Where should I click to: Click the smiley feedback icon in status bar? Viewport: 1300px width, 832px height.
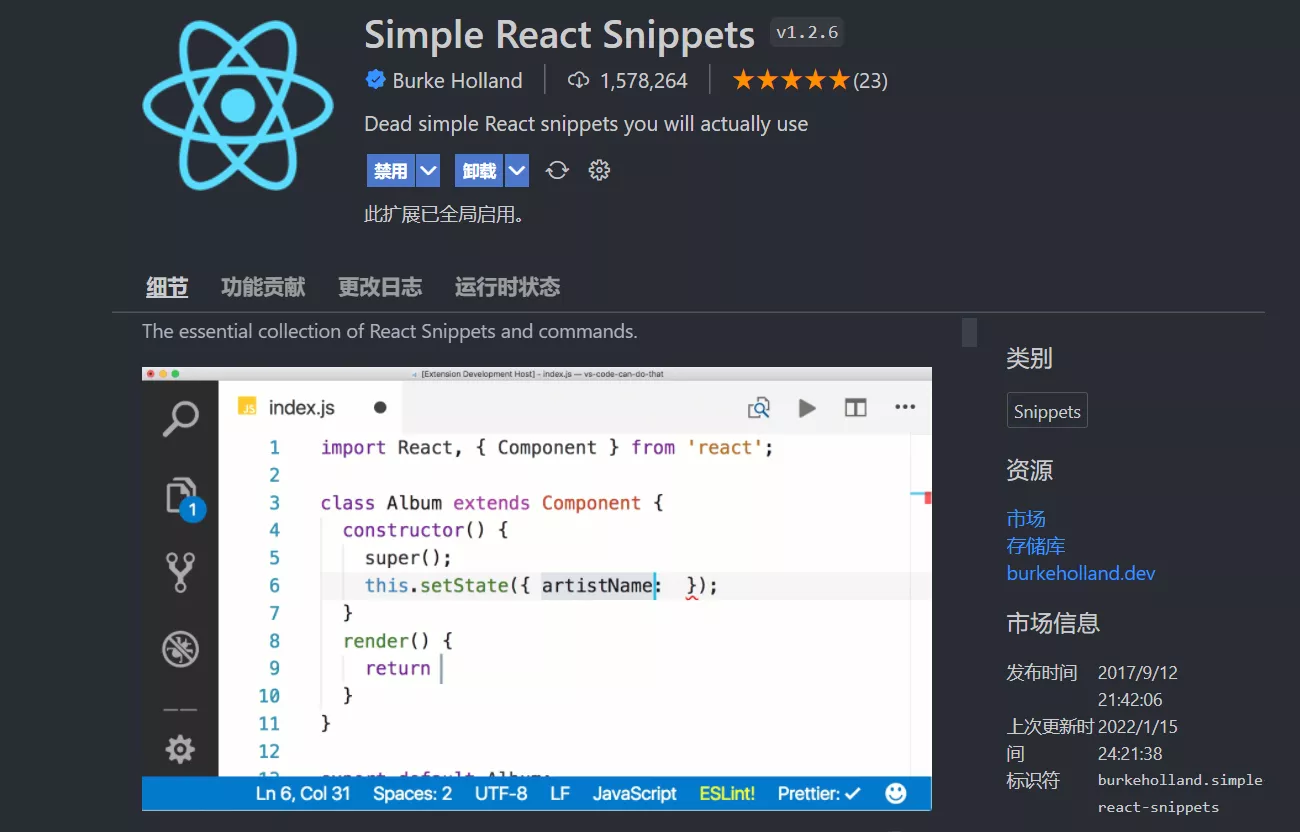tap(896, 793)
